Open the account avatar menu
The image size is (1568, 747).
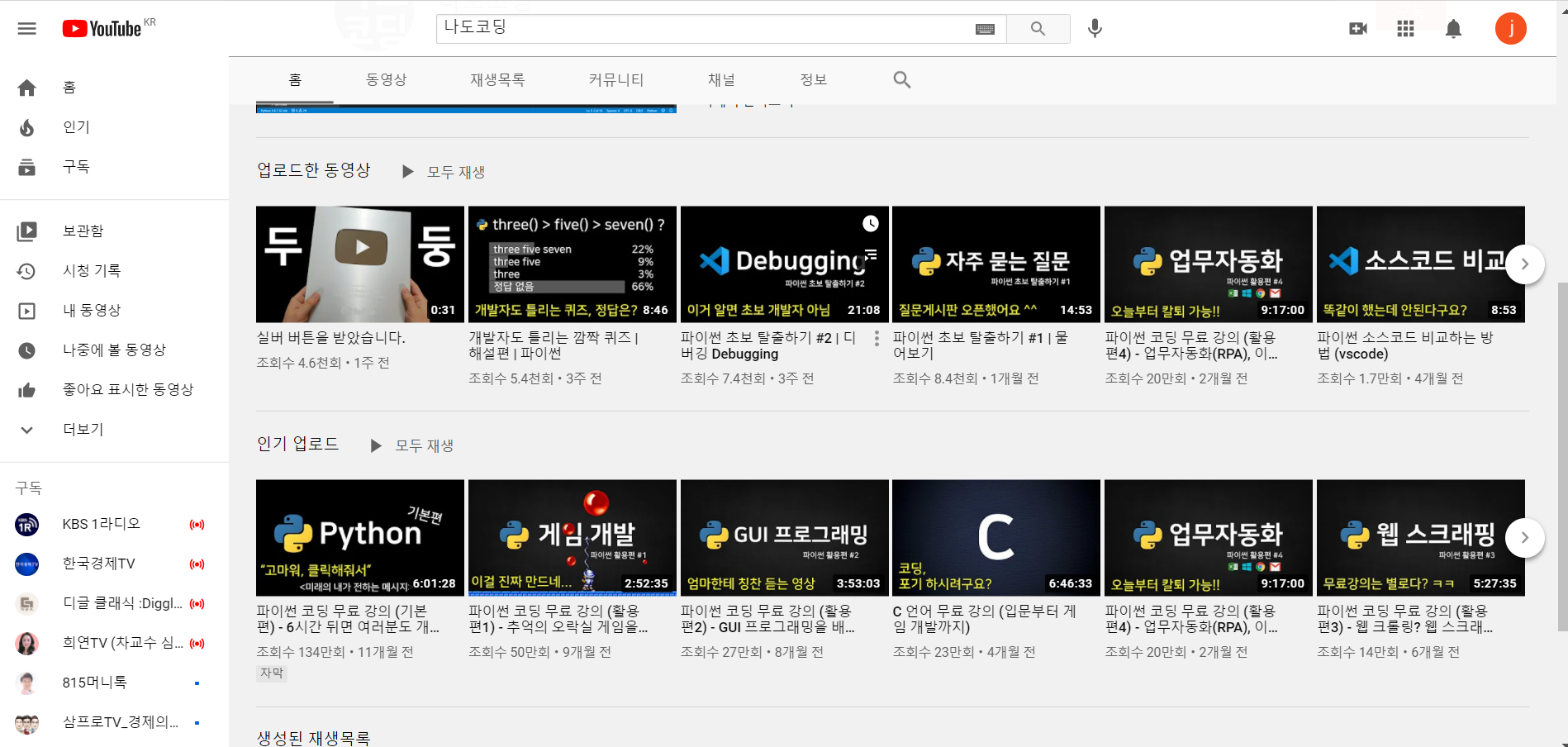[1510, 29]
